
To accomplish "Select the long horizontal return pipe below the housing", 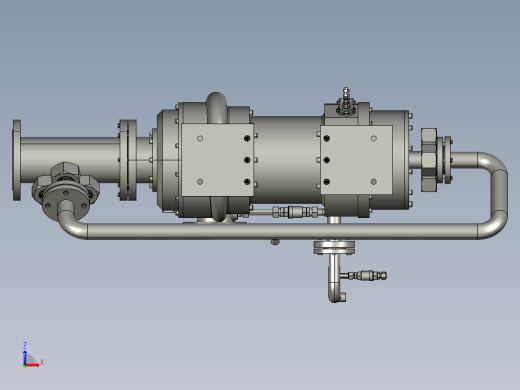I will [282, 231].
